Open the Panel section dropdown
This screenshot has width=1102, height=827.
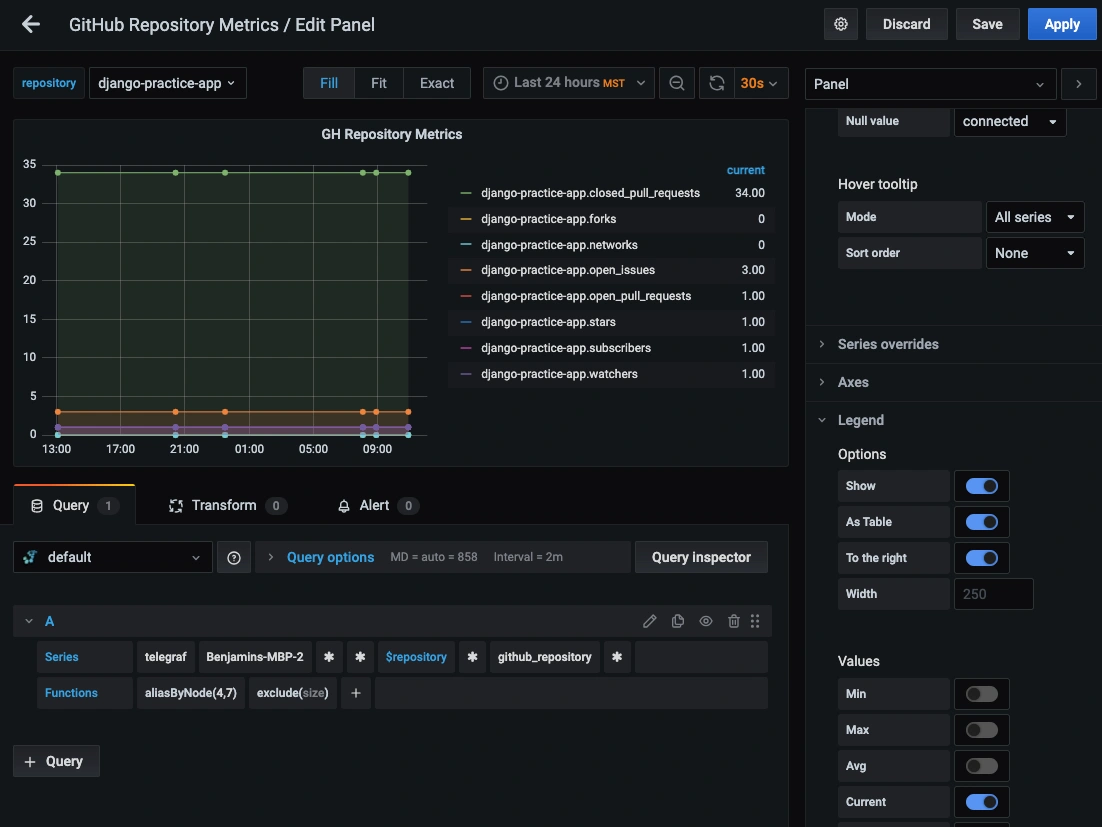(x=930, y=84)
